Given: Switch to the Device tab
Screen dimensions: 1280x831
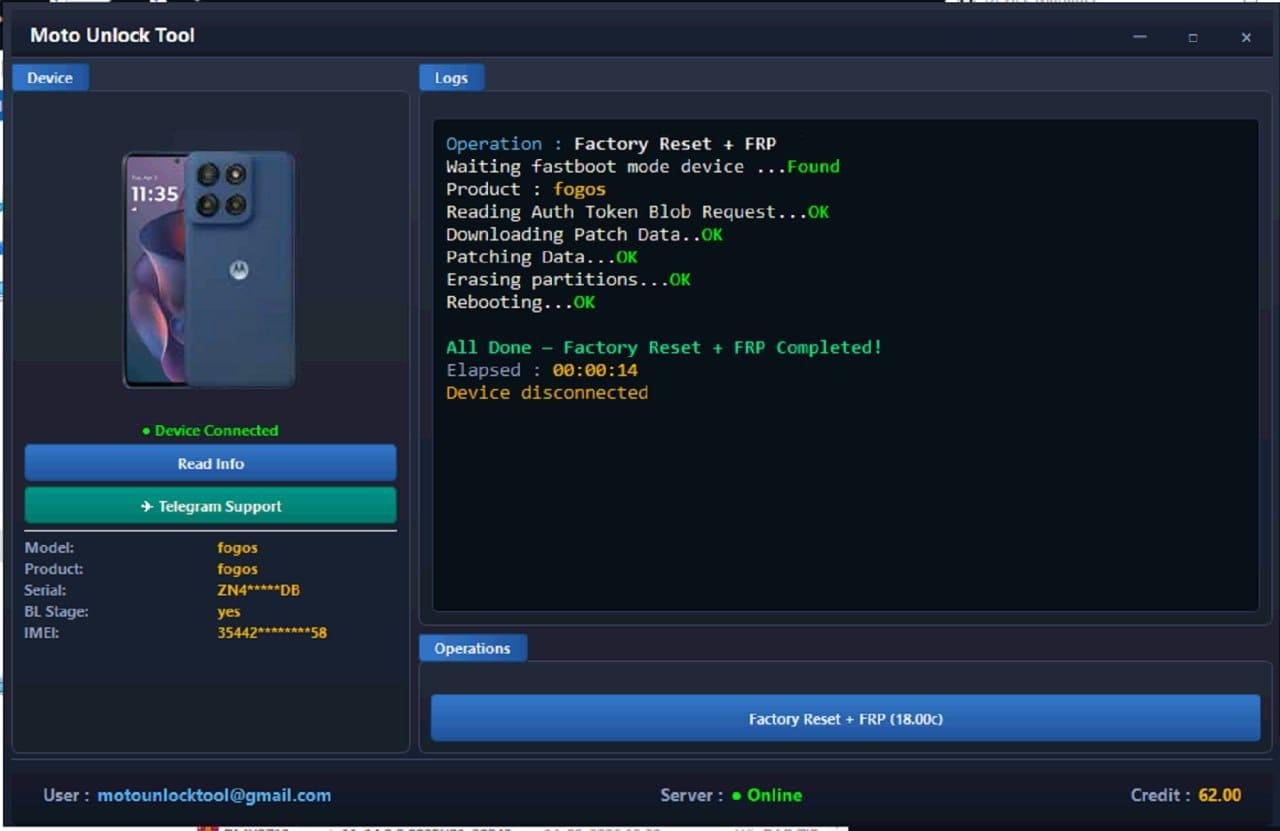Looking at the screenshot, I should (50, 78).
